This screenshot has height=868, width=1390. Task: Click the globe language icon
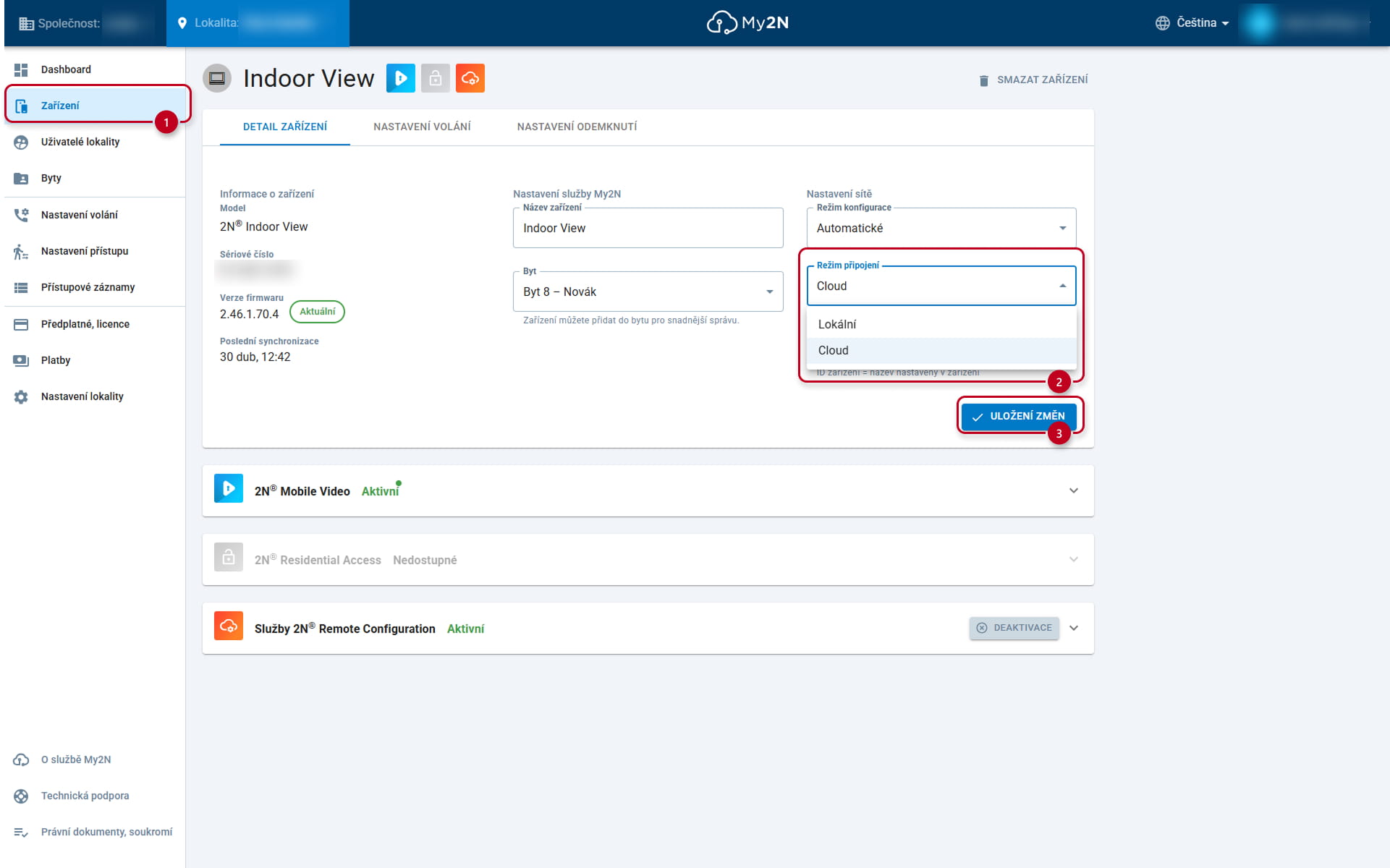[1162, 23]
